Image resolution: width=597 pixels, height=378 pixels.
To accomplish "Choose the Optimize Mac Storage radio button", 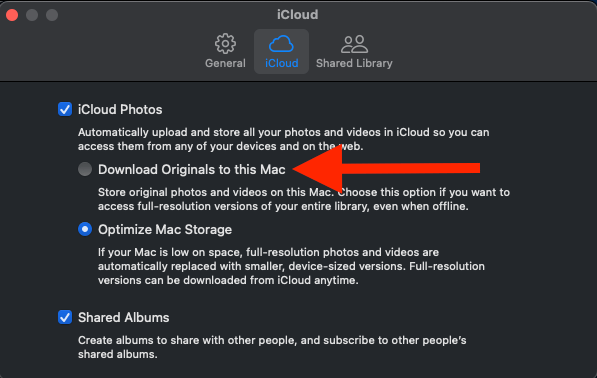I will [x=85, y=229].
